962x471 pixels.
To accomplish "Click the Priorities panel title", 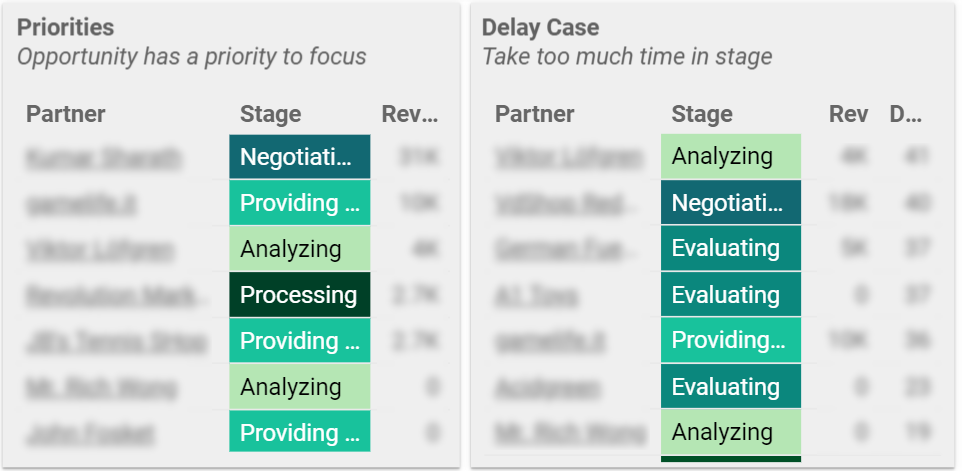I will 66,28.
